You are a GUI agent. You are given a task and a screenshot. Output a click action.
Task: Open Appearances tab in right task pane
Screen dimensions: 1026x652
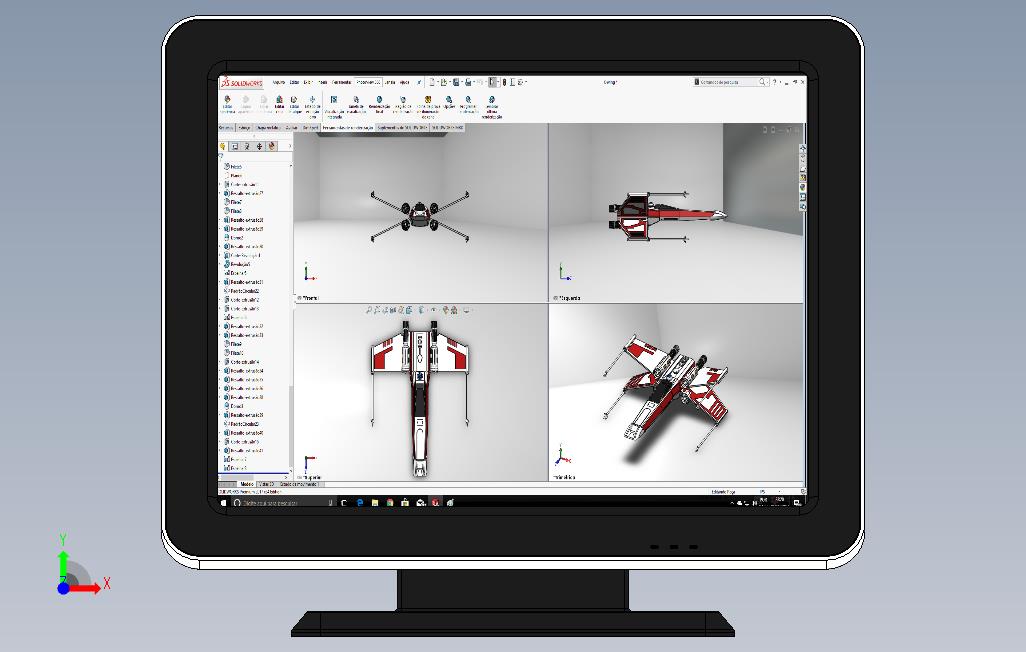(x=803, y=187)
